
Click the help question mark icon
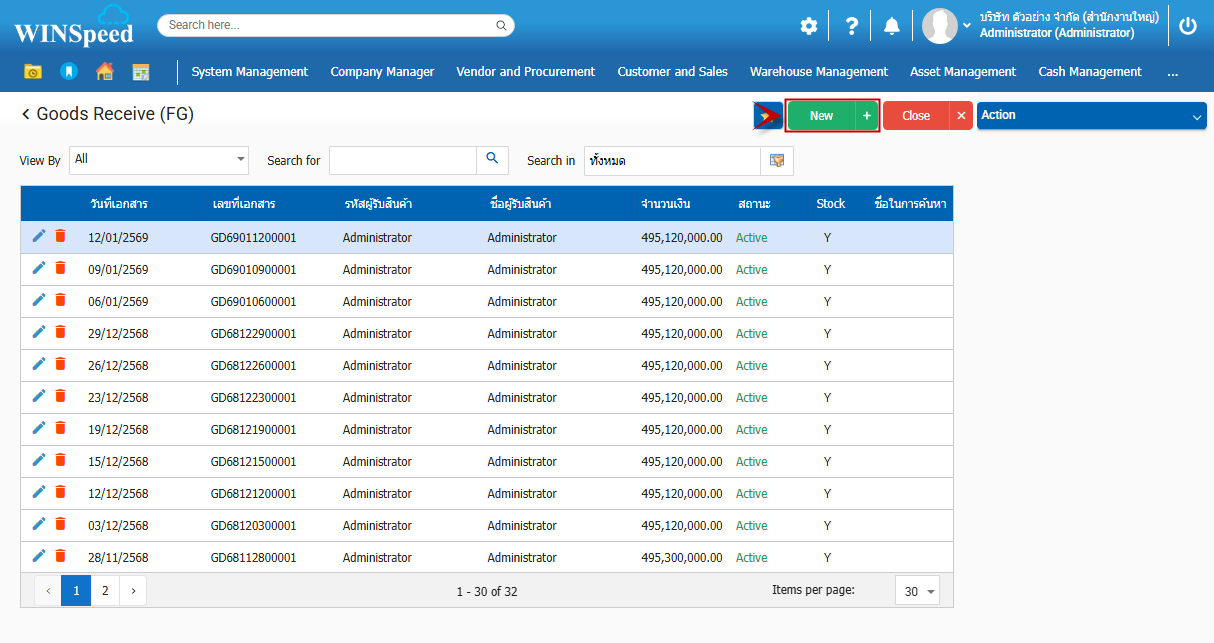(x=851, y=26)
